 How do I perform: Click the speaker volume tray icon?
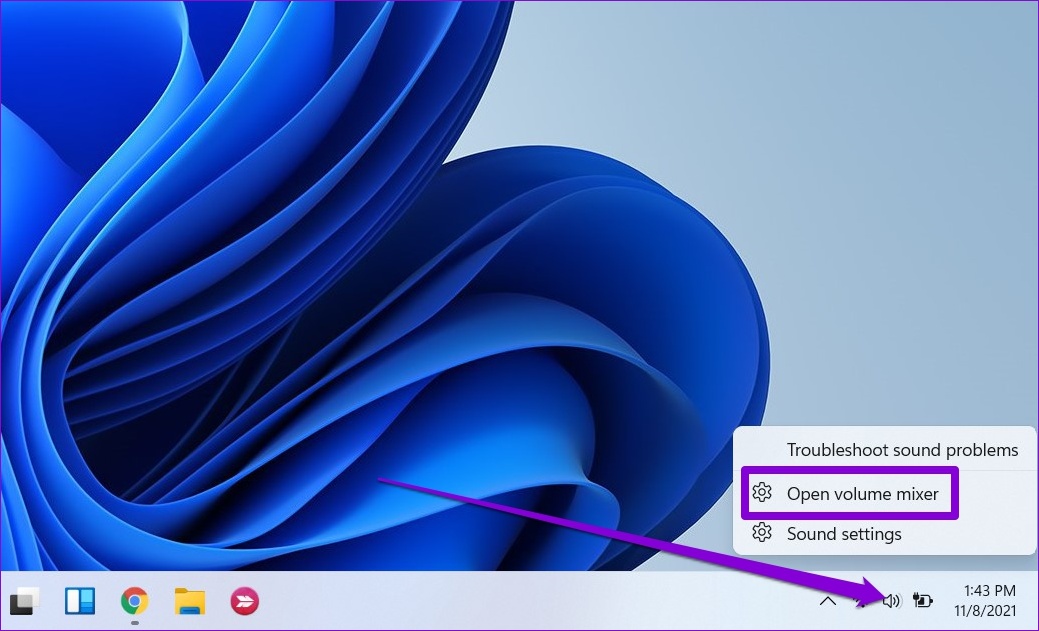pos(892,601)
